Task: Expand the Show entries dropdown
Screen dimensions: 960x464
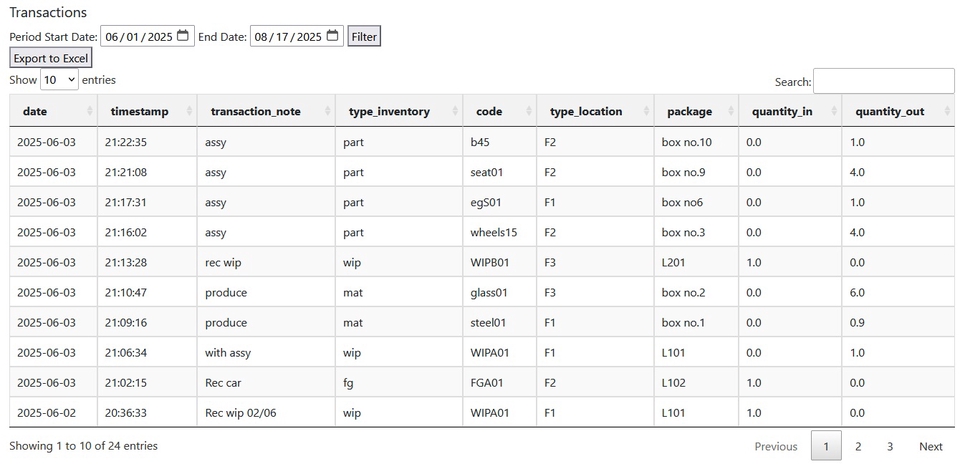Action: coord(59,80)
